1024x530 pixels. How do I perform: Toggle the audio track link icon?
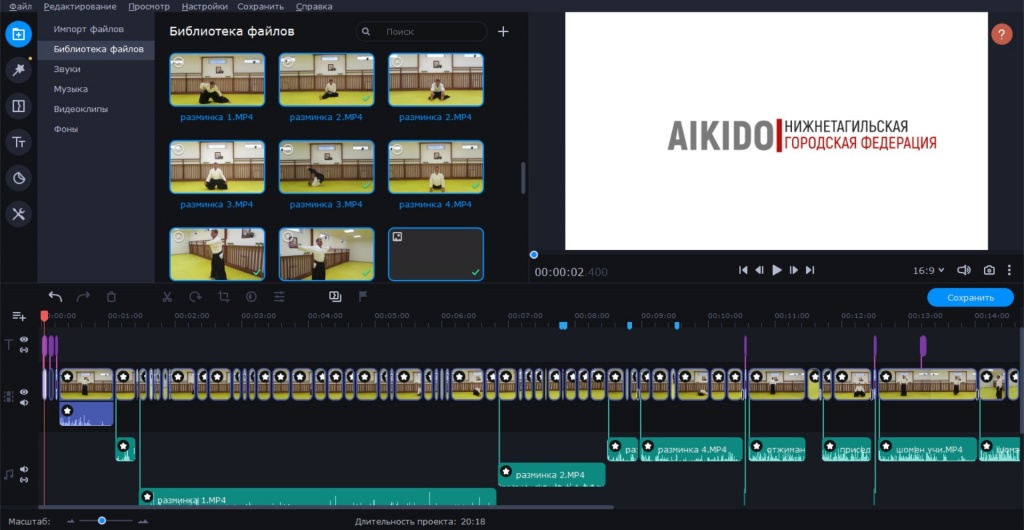pos(24,480)
